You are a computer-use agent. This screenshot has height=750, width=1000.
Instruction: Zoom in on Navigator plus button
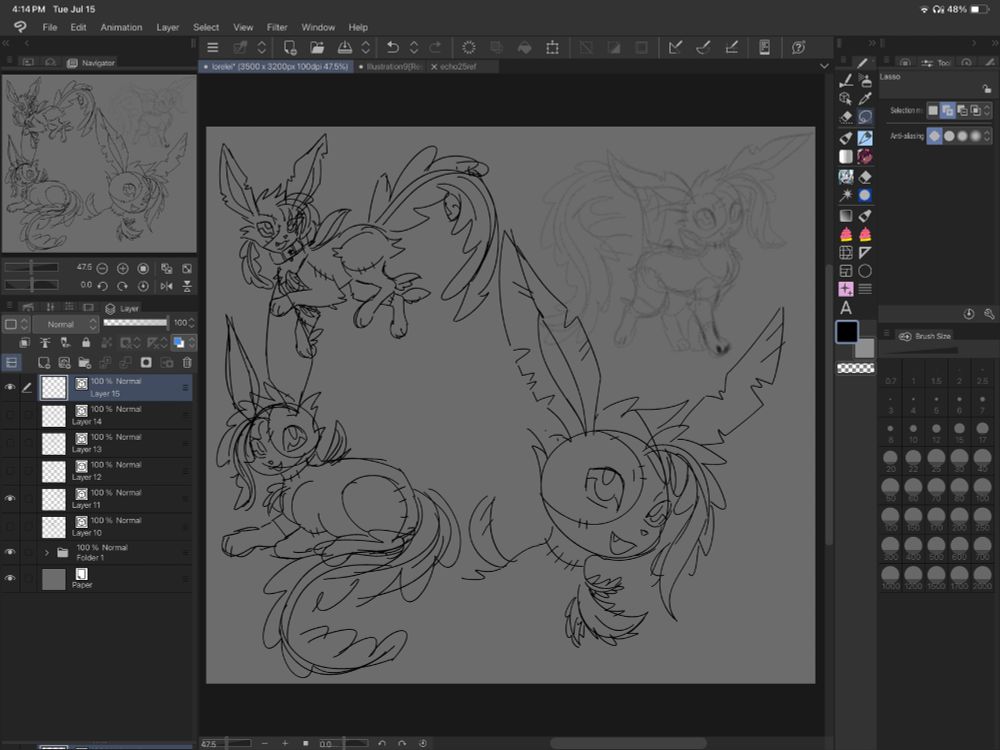click(122, 268)
